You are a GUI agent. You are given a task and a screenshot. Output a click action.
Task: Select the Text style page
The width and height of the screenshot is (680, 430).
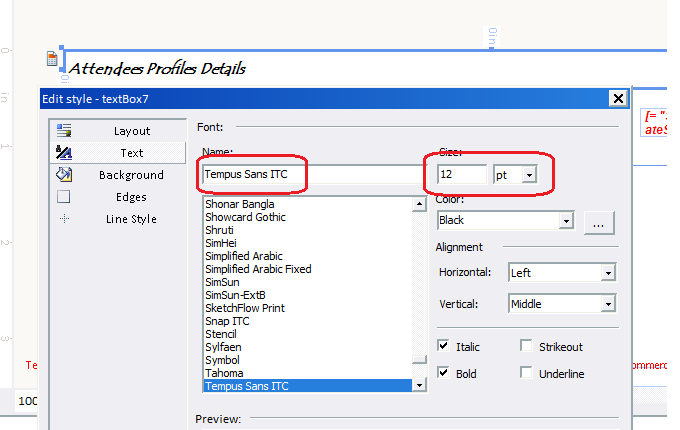[x=118, y=153]
